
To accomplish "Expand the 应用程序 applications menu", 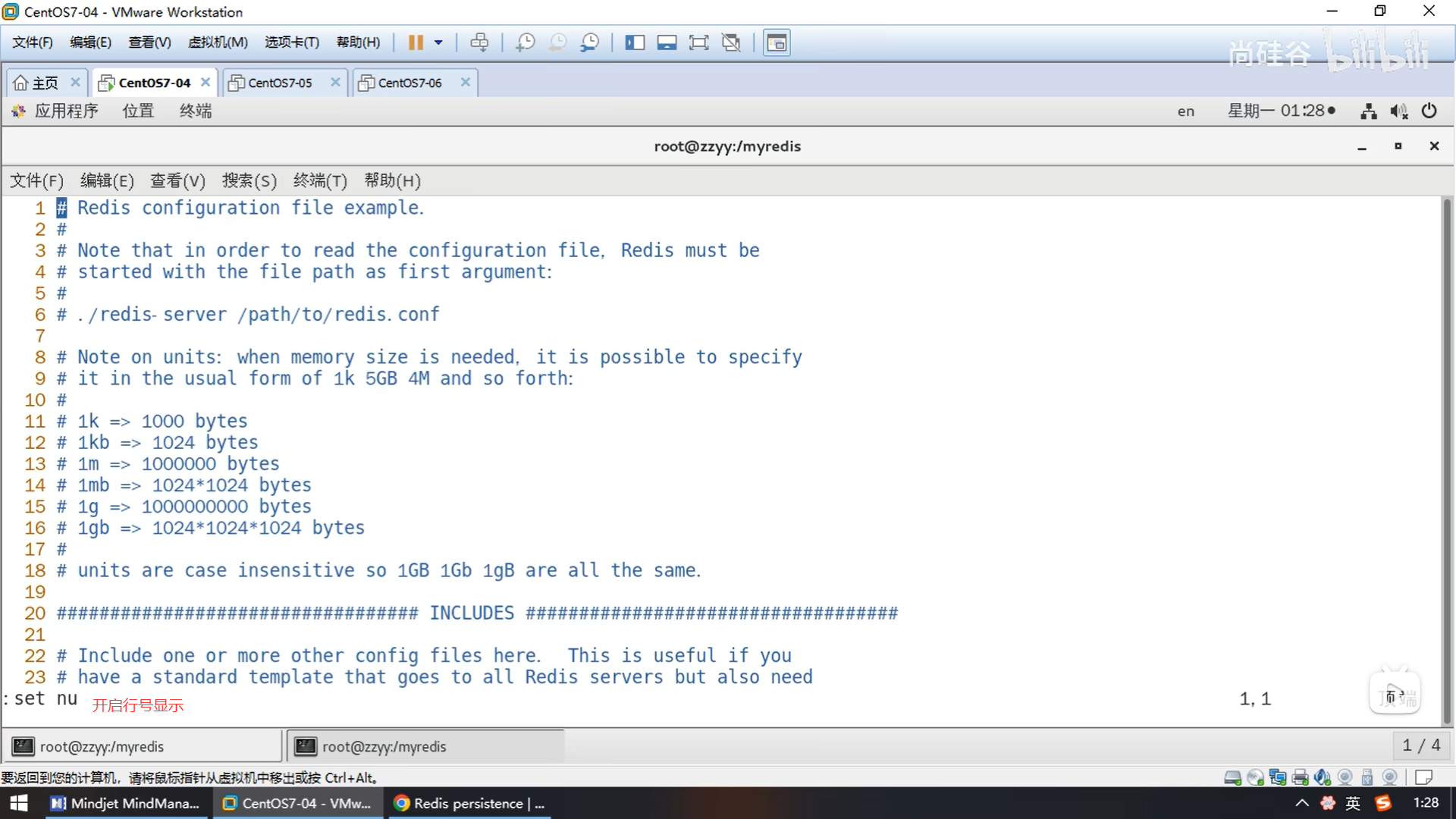I will (x=66, y=111).
